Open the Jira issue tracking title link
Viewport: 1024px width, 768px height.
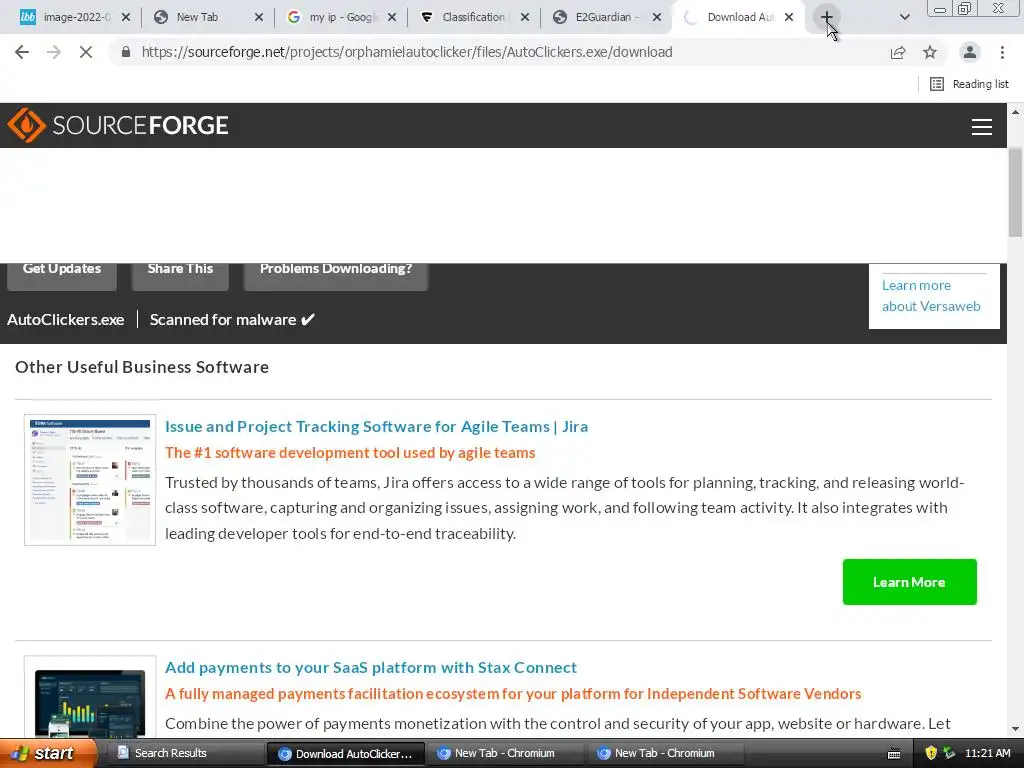tap(376, 426)
